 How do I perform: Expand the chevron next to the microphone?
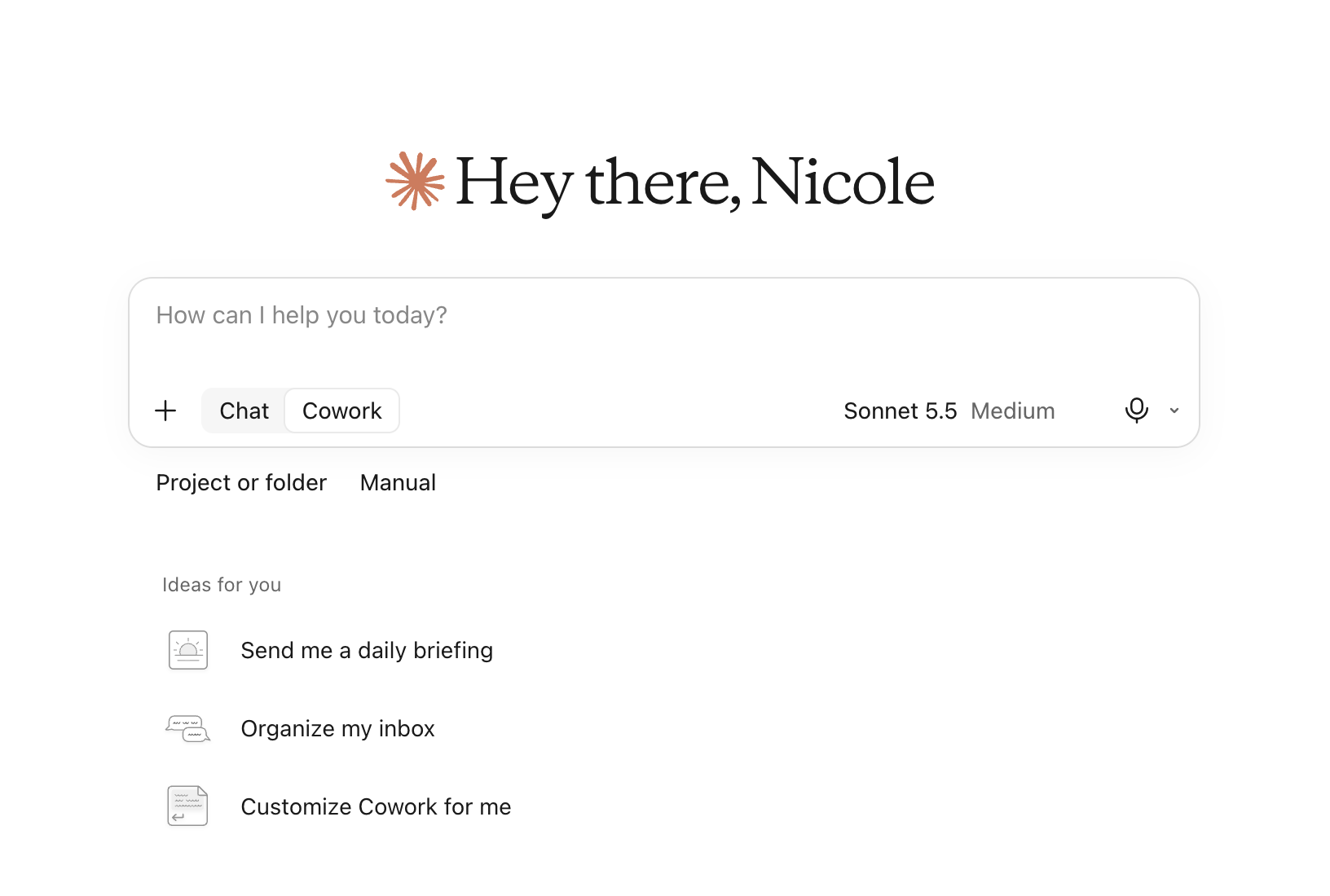tap(1174, 411)
